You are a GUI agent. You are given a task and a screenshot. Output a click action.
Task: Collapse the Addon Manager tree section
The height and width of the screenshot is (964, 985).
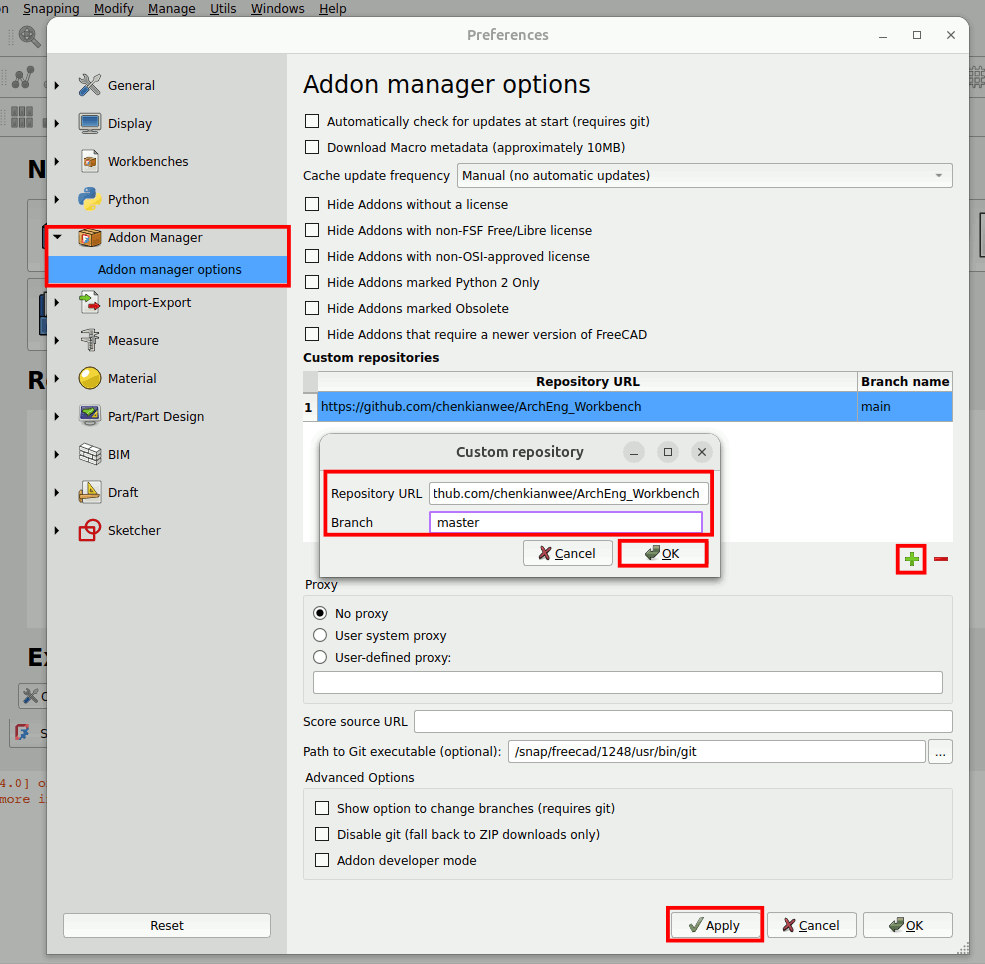57,238
